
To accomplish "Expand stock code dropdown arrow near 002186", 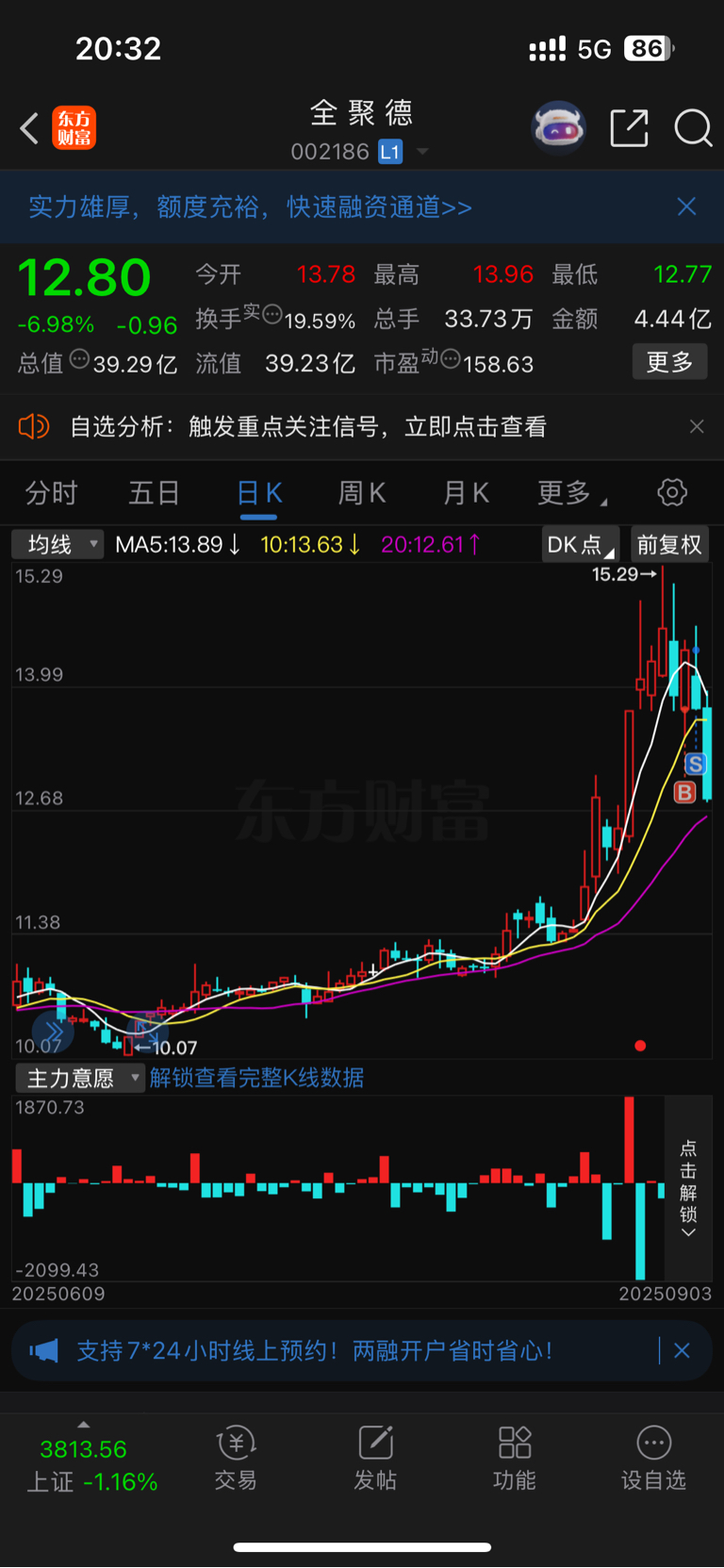I will (422, 152).
